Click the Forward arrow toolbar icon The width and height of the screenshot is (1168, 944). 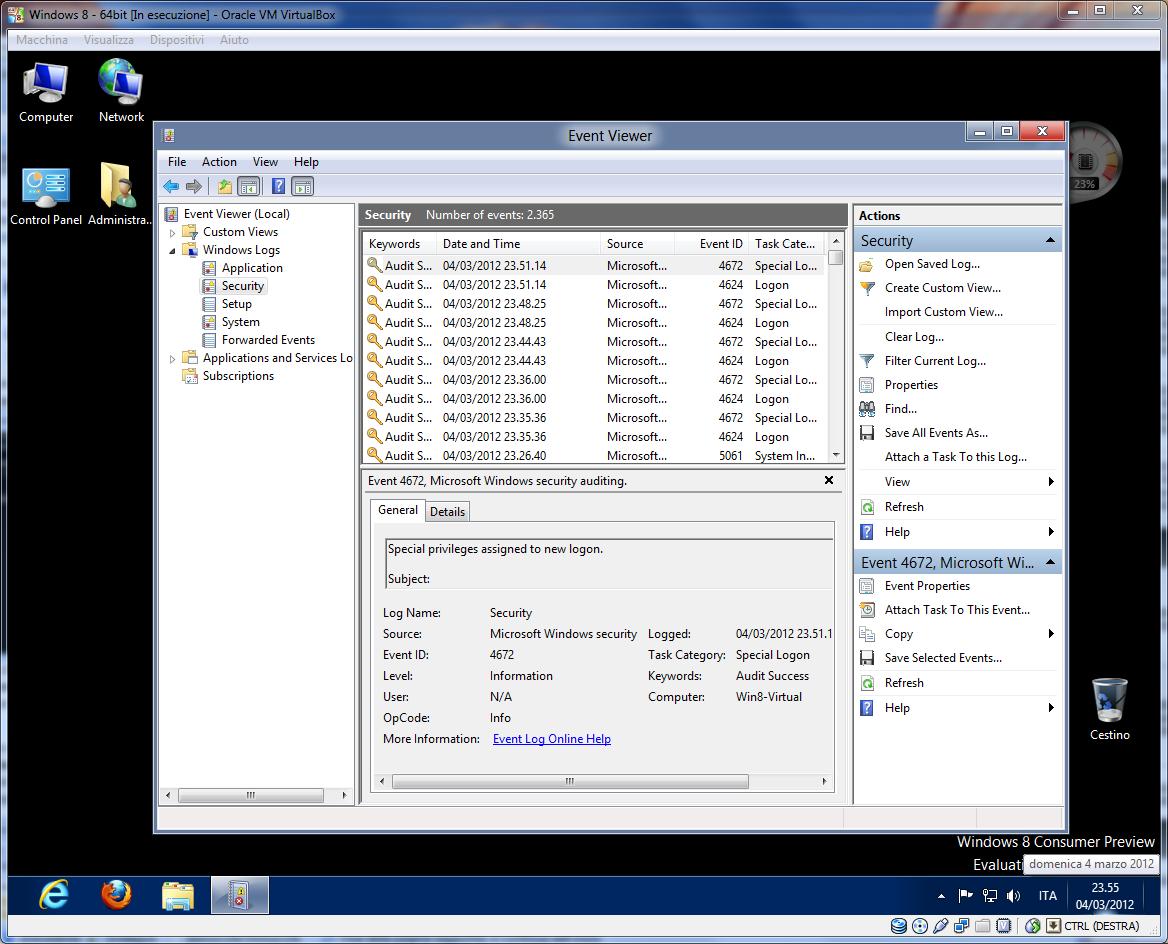coord(194,186)
